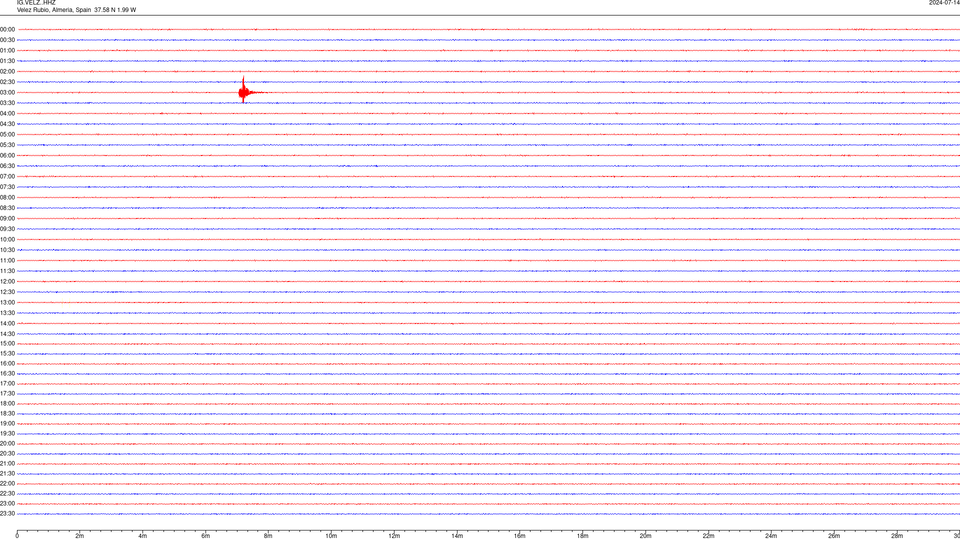Viewport: 960px width, 540px height.
Task: Click the 12:00 time label
Action: [x=7, y=282]
